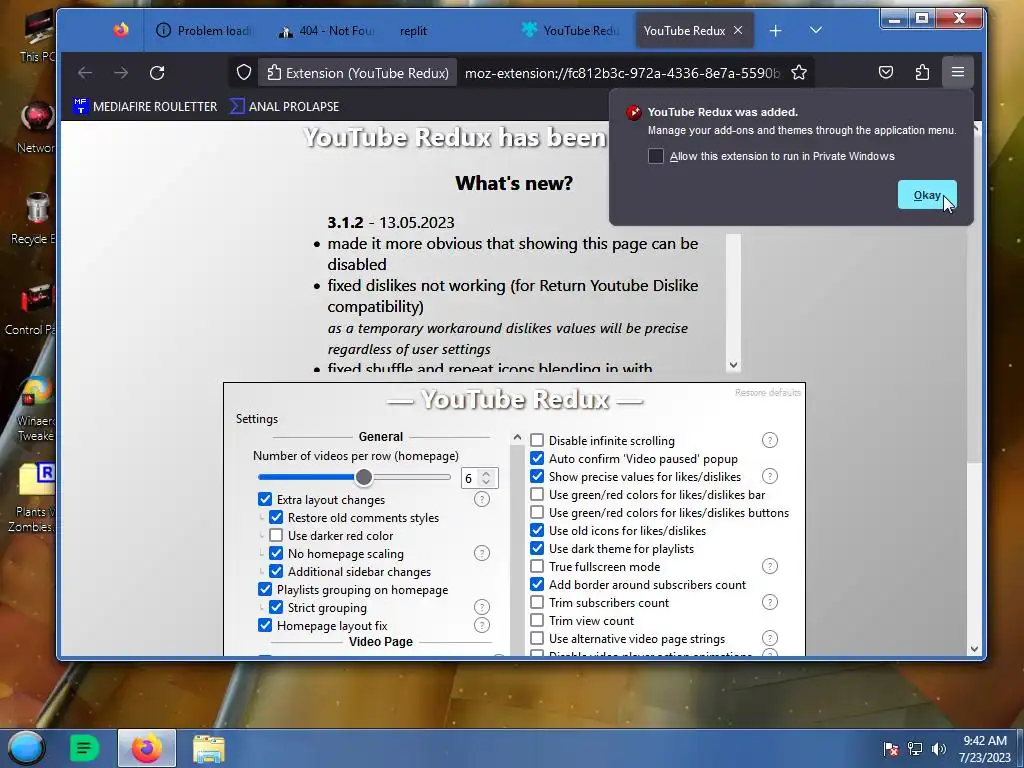Open green notes app on taskbar
This screenshot has width=1024, height=768.
[84, 748]
